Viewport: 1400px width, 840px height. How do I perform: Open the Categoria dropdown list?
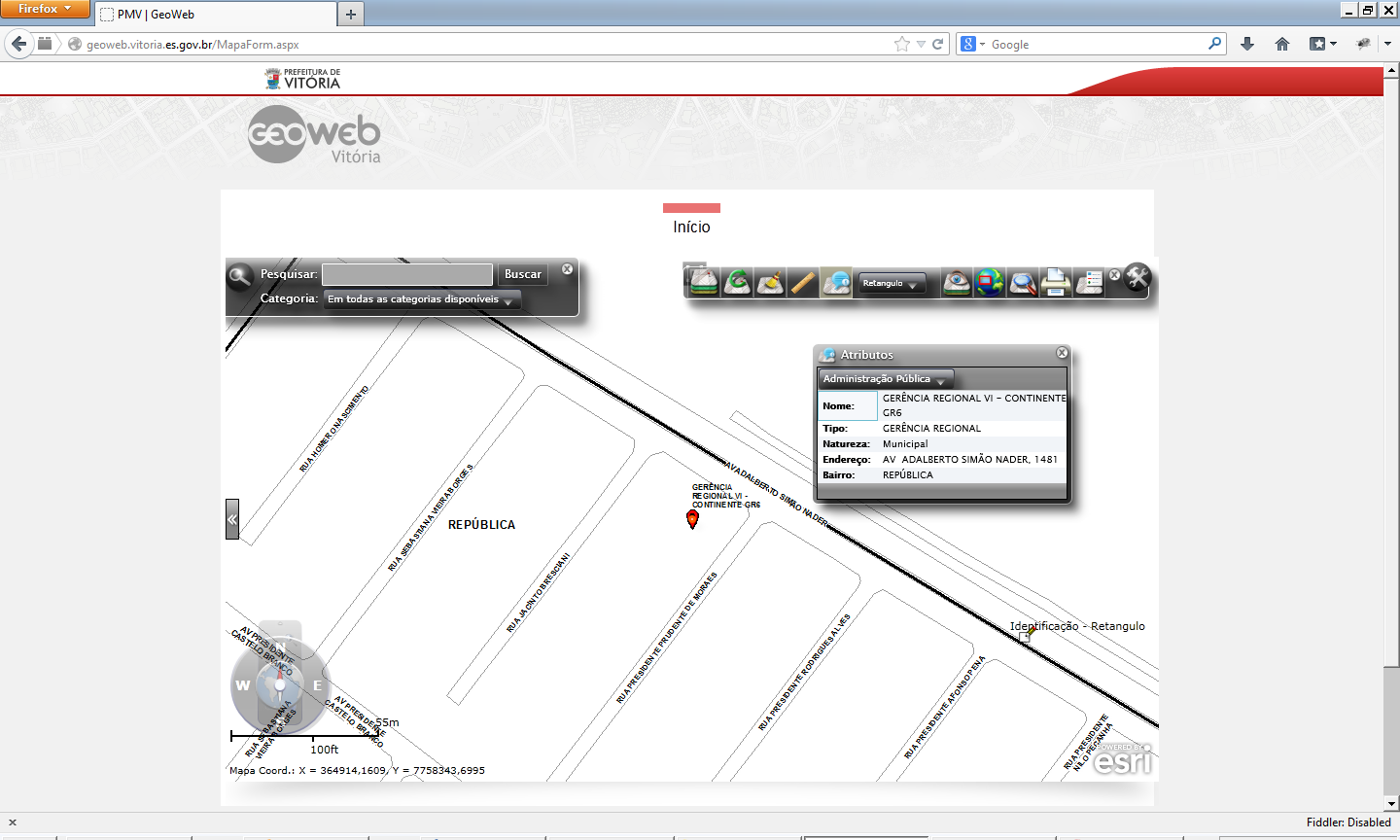422,299
